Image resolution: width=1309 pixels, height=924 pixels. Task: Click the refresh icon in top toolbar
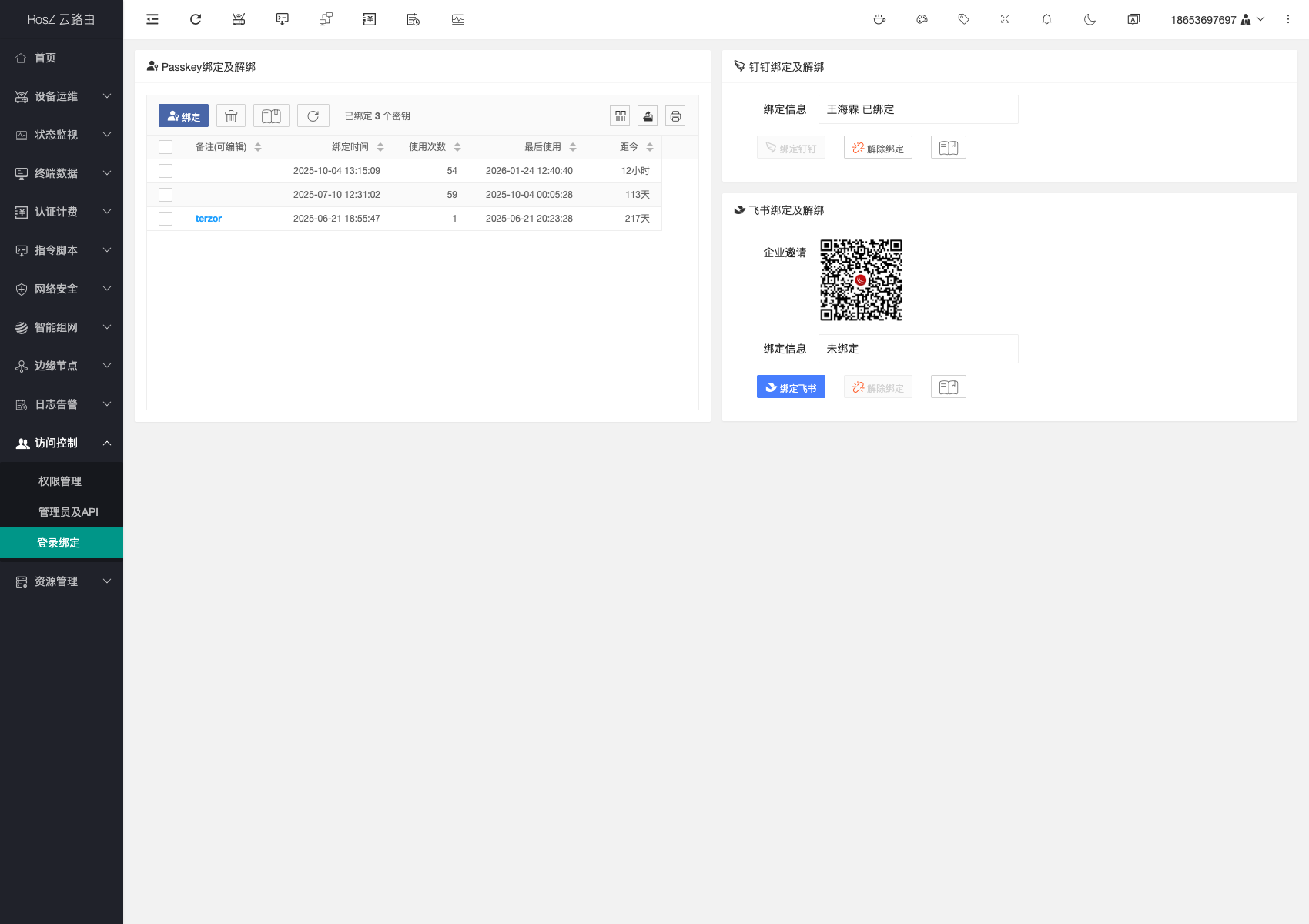196,19
